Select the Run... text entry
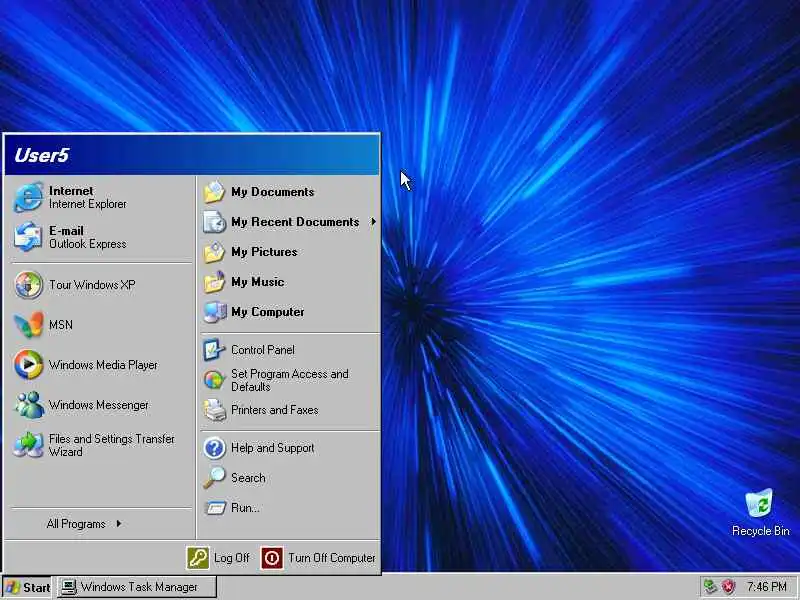This screenshot has height=600, width=800. point(245,508)
